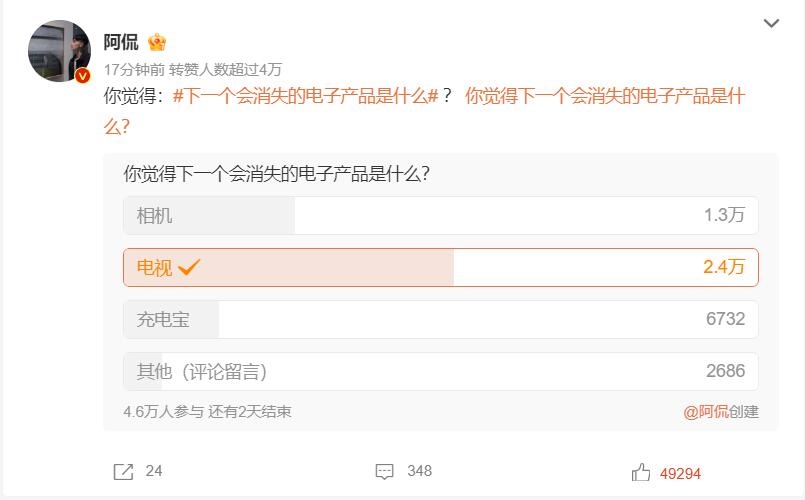Click the checkmark icon beside 电视
The width and height of the screenshot is (805, 500).
click(x=189, y=267)
